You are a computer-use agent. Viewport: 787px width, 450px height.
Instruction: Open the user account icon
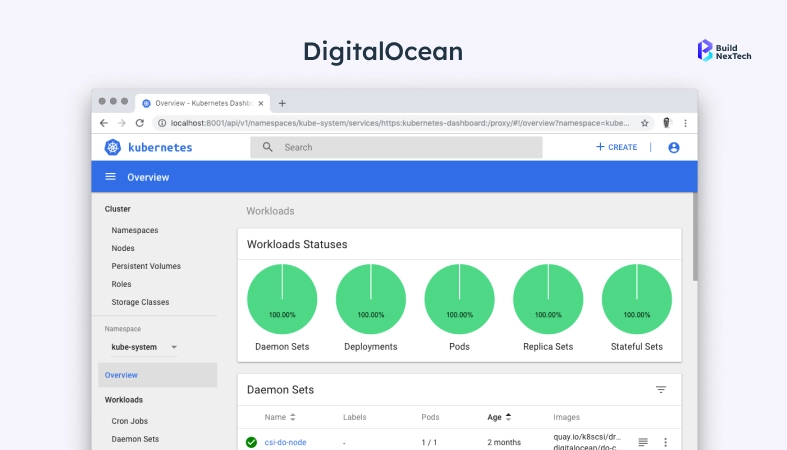pos(674,147)
